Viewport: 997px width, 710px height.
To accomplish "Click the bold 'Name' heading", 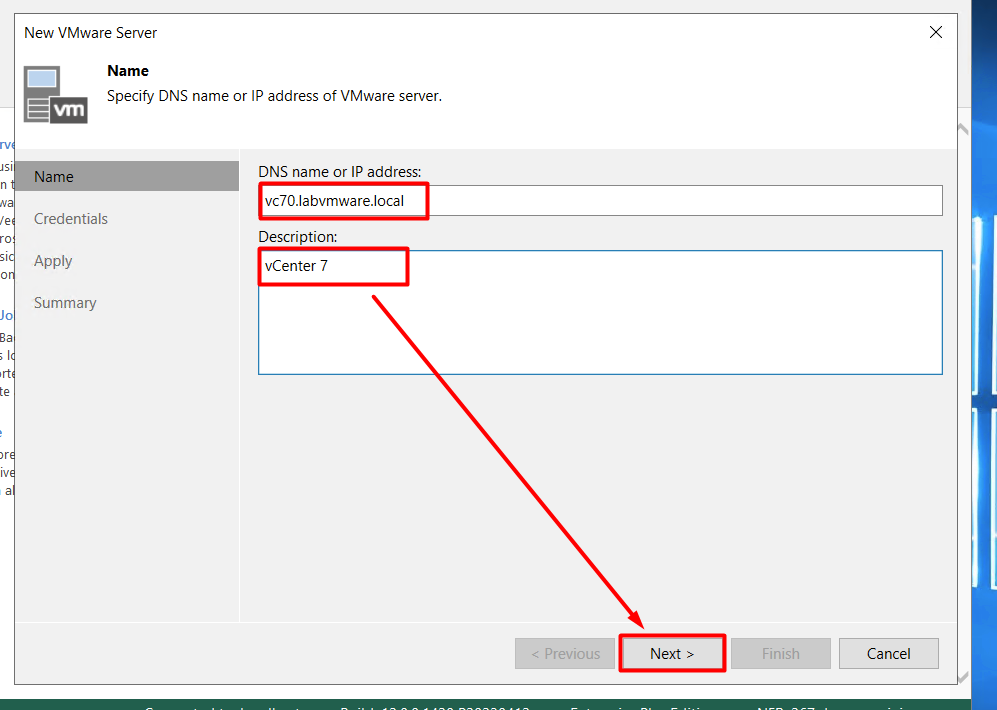I will [x=128, y=71].
